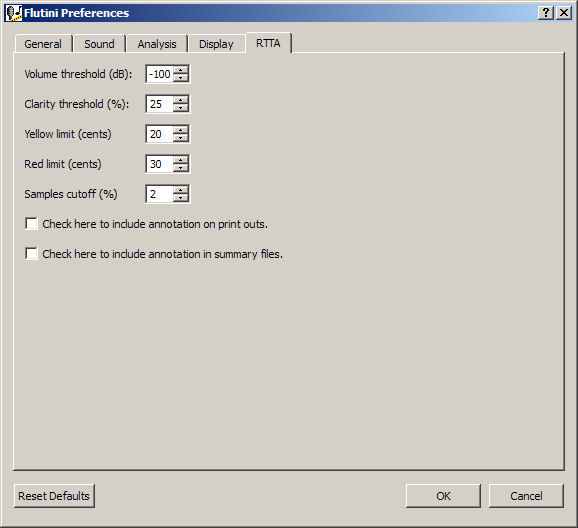The width and height of the screenshot is (578, 528).
Task: Decrease the Samples cutoff percentage
Action: click(181, 198)
